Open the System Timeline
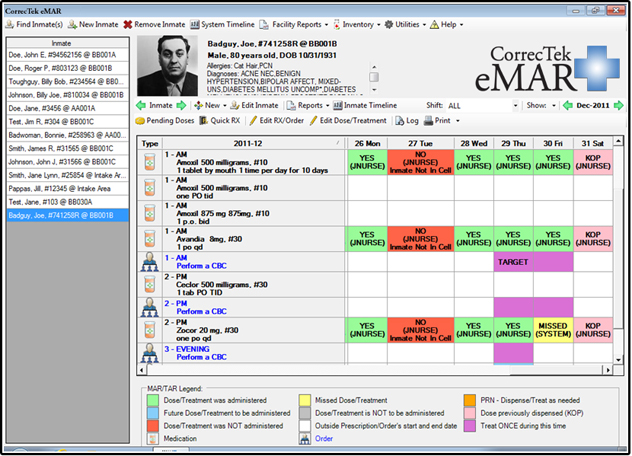This screenshot has width=632, height=456. click(x=221, y=23)
